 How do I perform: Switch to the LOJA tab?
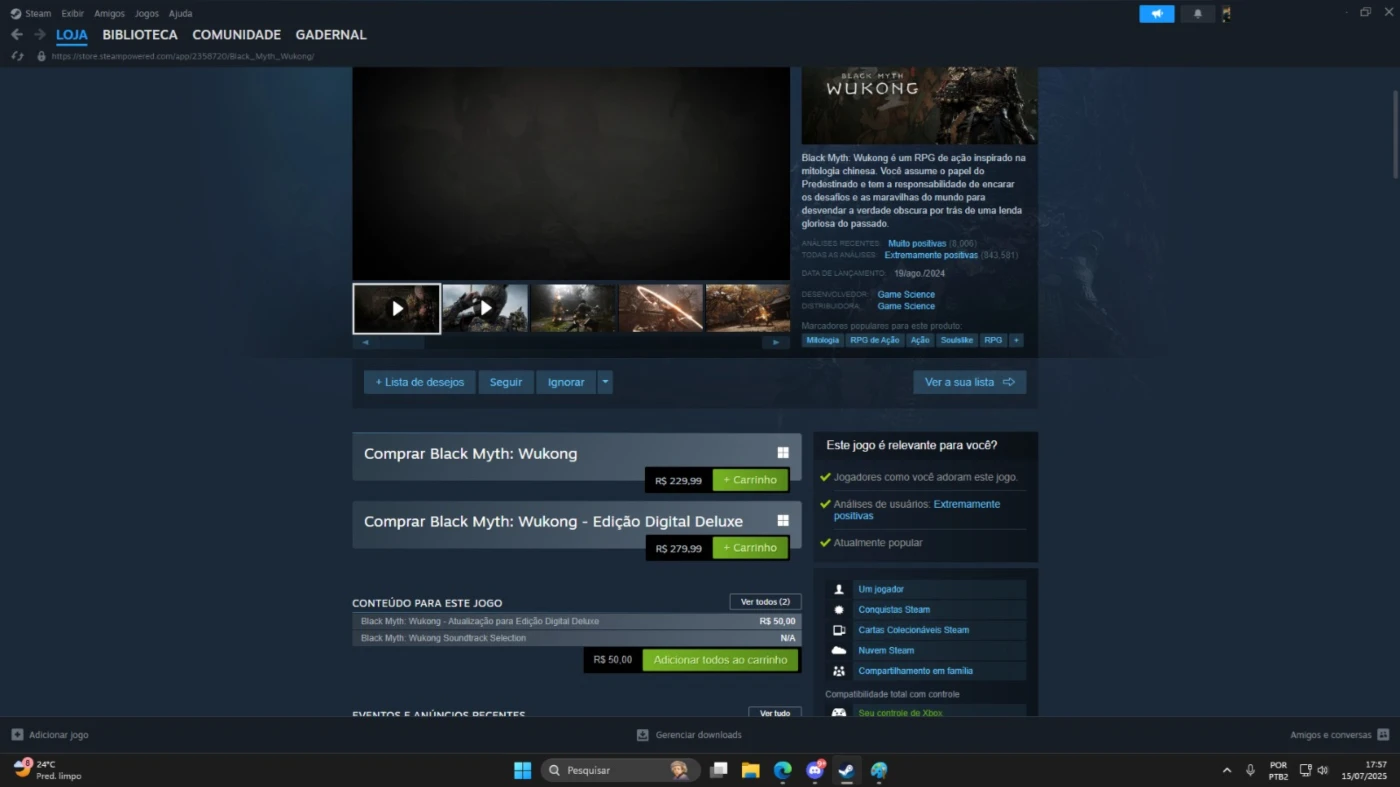pos(72,35)
